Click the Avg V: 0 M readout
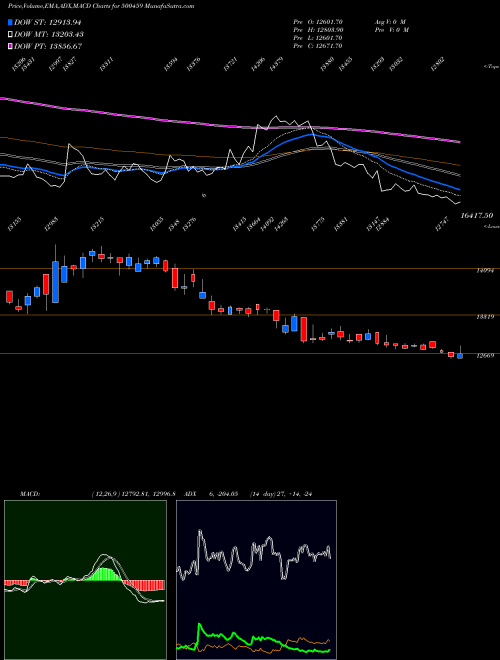500x660 pixels. [390, 21]
